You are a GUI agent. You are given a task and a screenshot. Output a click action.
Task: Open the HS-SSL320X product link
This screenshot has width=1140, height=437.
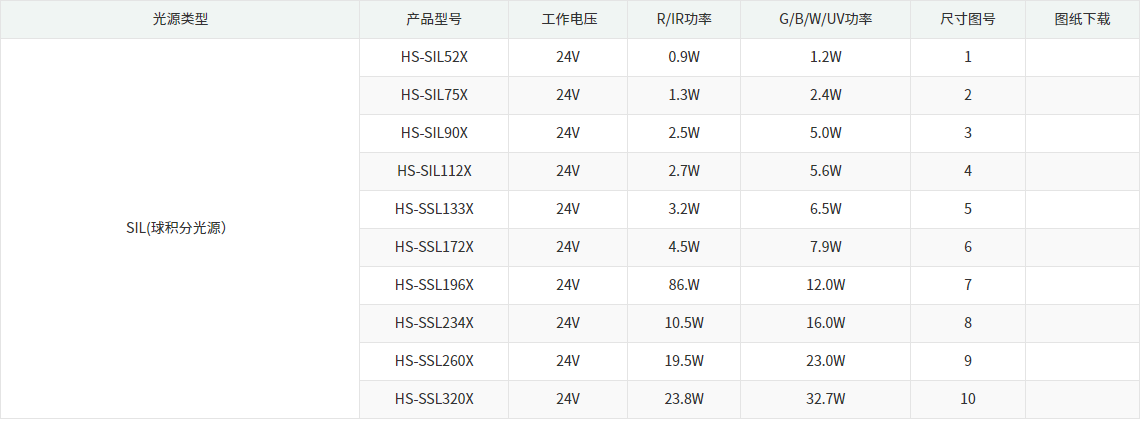[x=434, y=399]
